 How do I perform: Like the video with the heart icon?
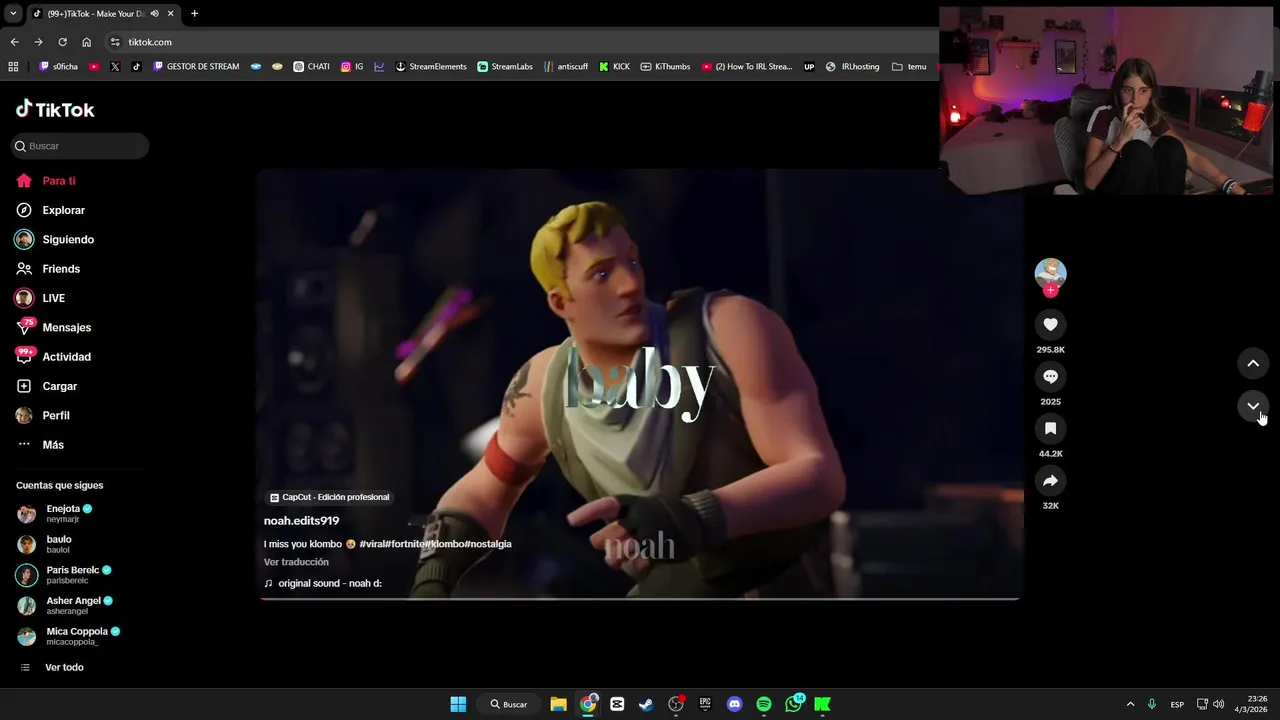pyautogui.click(x=1050, y=324)
